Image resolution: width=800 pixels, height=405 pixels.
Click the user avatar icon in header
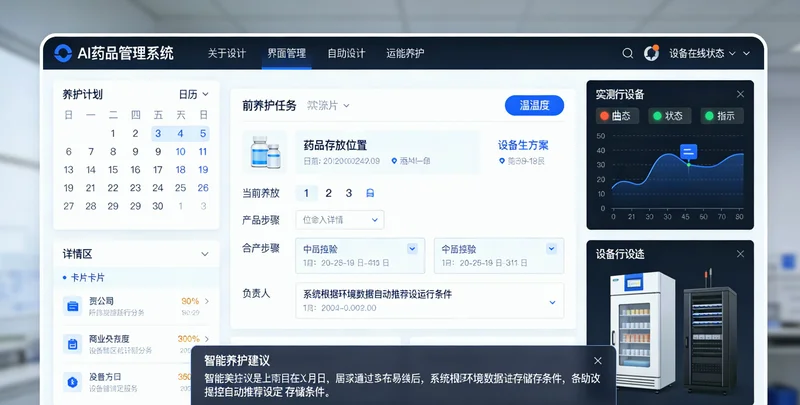[651, 53]
